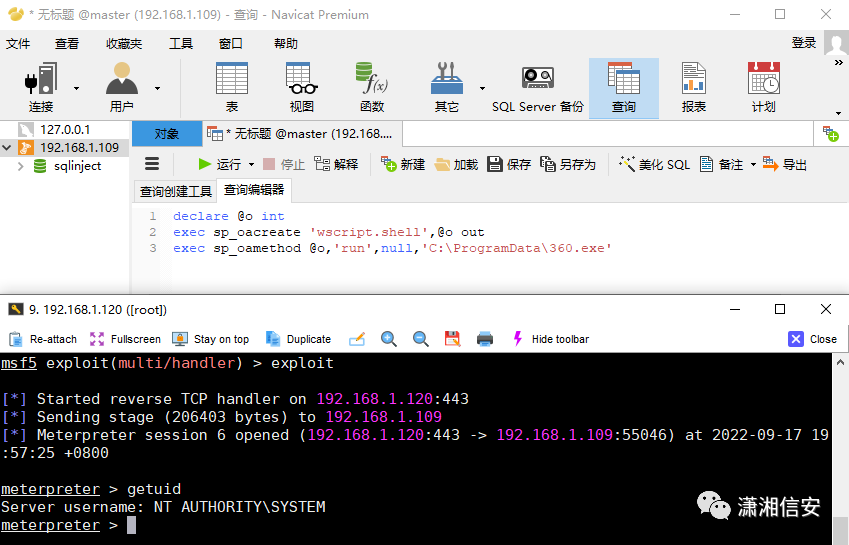Open the User (用户) tool
849x545 pixels.
(121, 87)
